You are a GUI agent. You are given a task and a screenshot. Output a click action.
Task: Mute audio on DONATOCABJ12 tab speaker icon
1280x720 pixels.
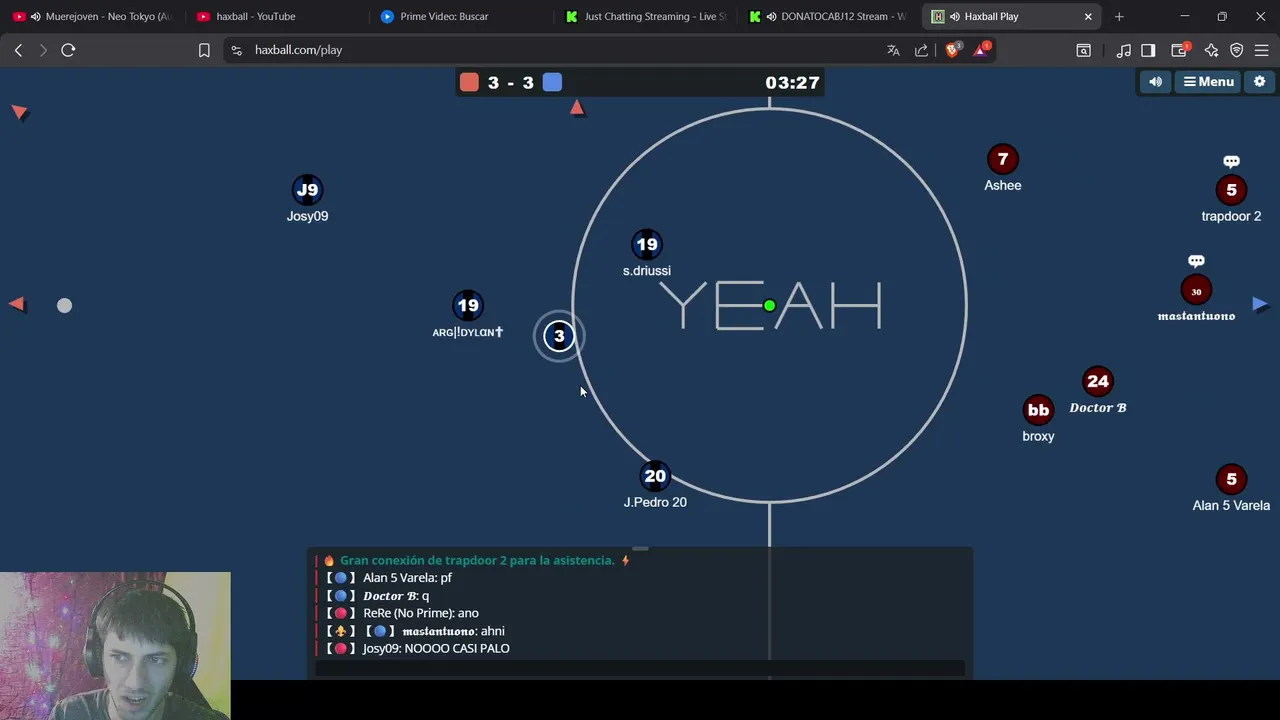(x=772, y=17)
